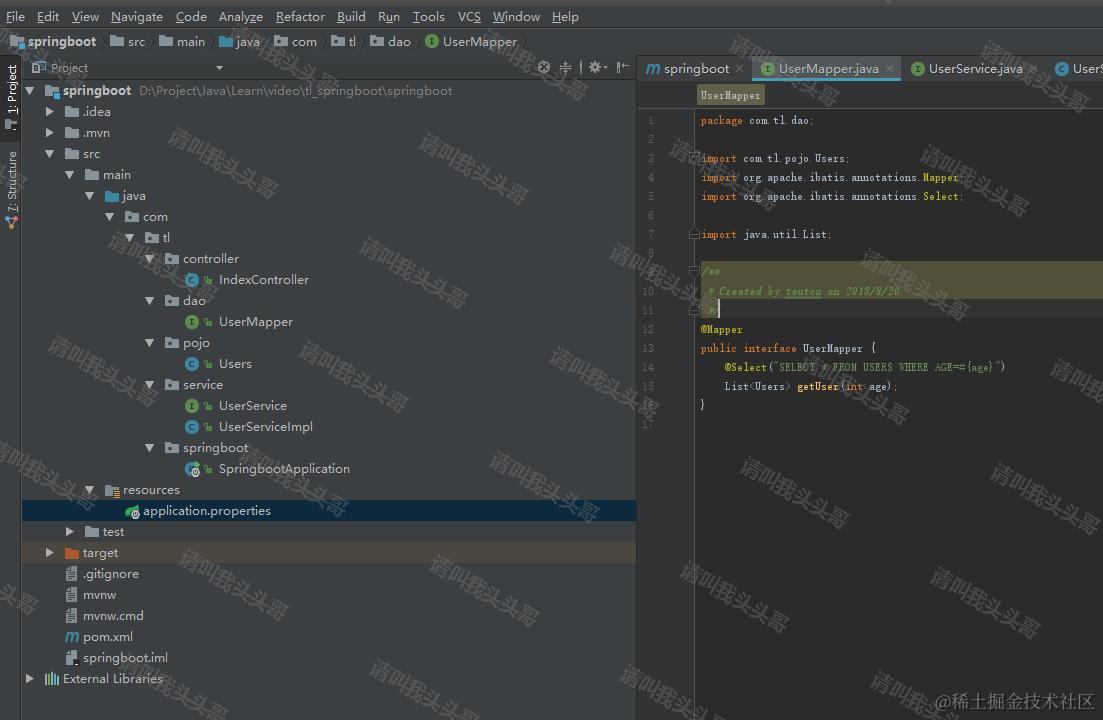This screenshot has height=720, width=1103.
Task: Click the UserMapper breadcrumb icon in navigation bar
Action: click(x=432, y=41)
